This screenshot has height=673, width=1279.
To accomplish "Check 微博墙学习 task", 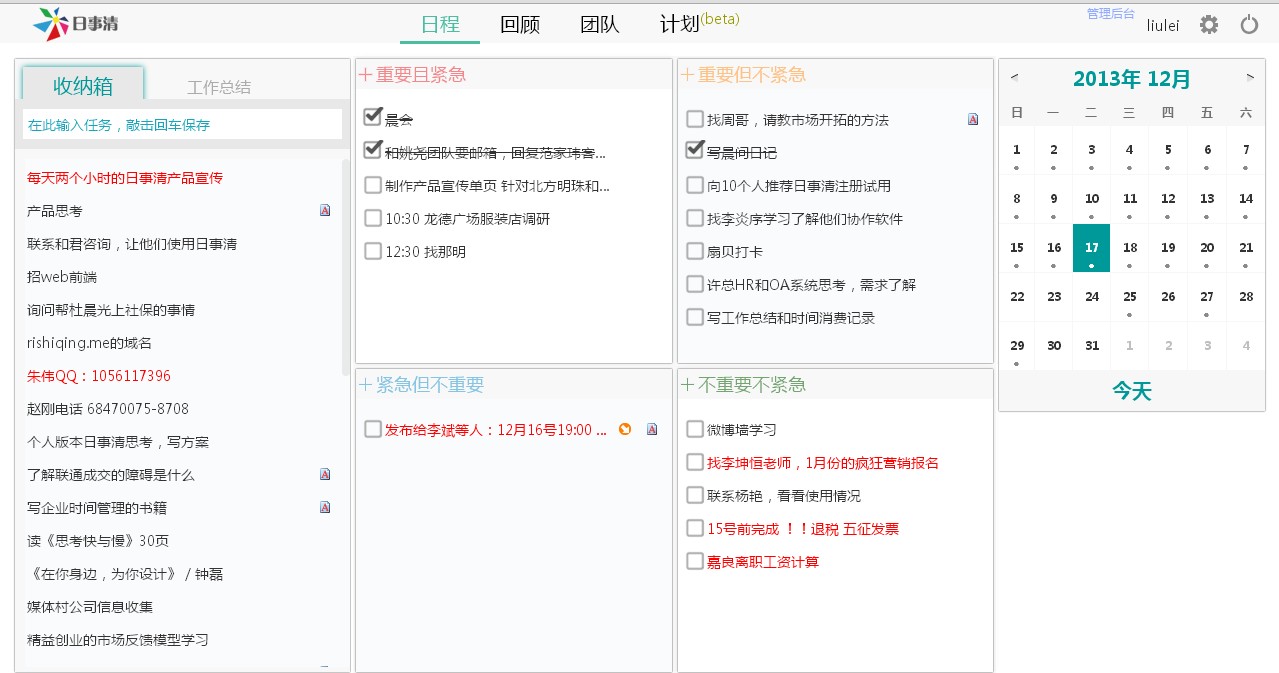I will 695,429.
